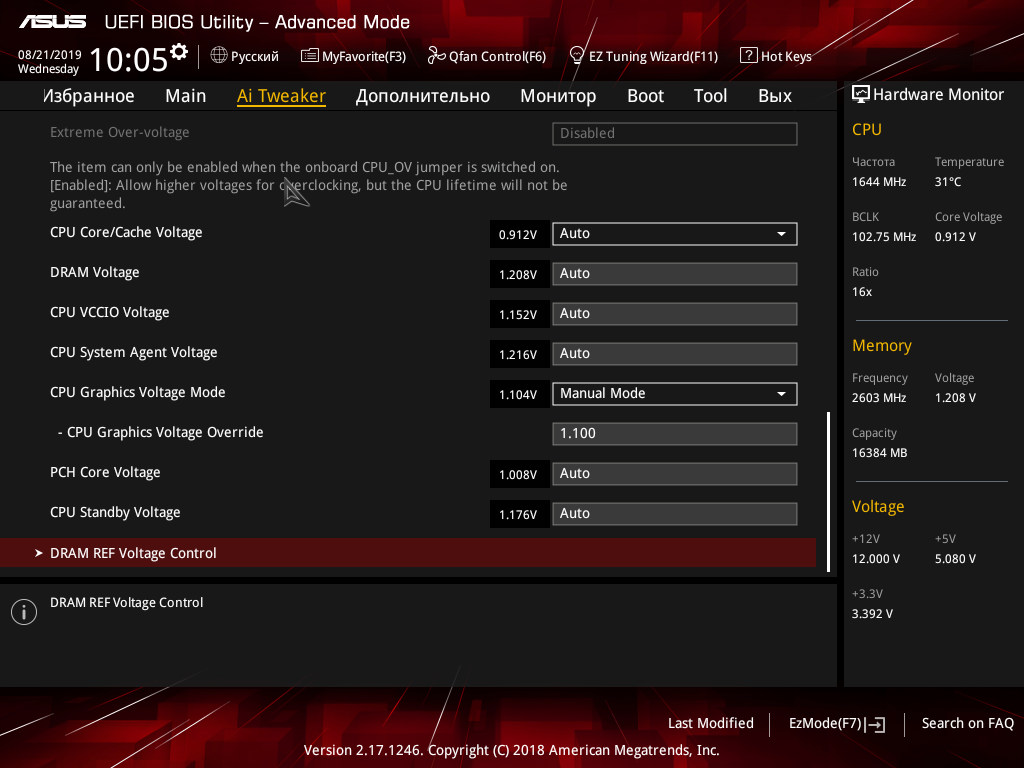Click the EzMode exit arrow icon
The height and width of the screenshot is (768, 1024).
875,724
